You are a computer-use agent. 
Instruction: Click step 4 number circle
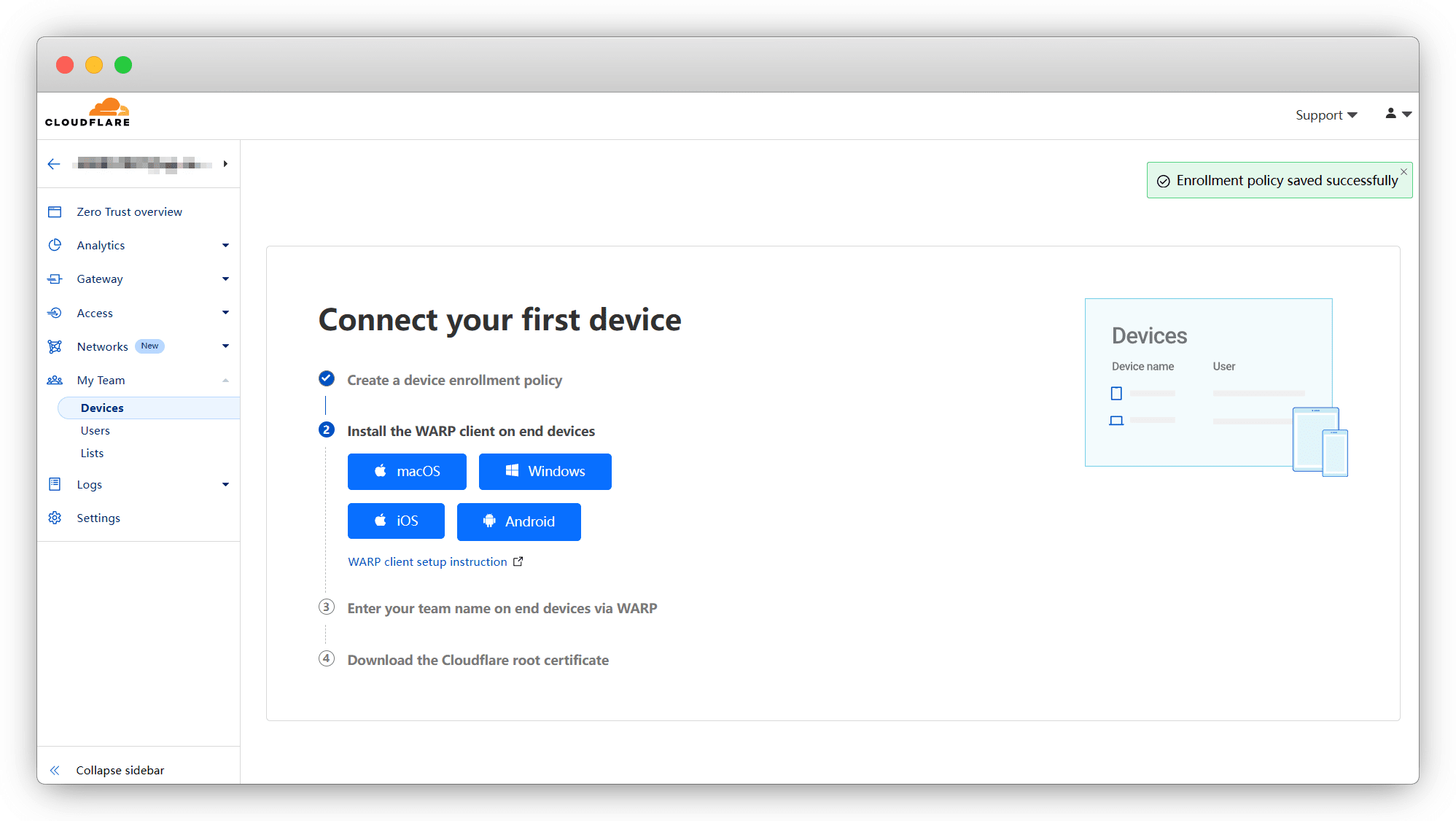327,658
